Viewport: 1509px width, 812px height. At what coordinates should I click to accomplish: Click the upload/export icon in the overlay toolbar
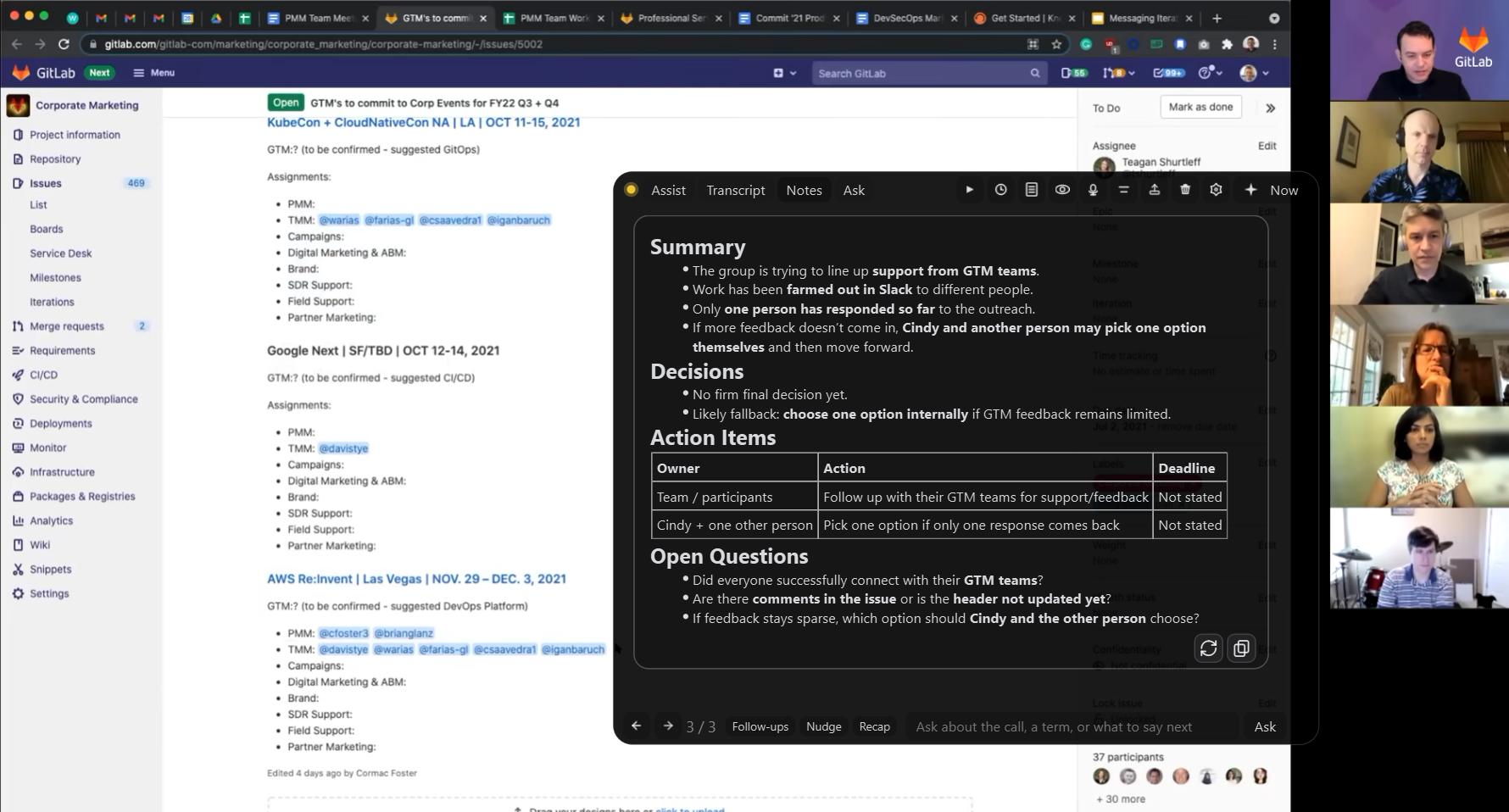(x=1154, y=190)
